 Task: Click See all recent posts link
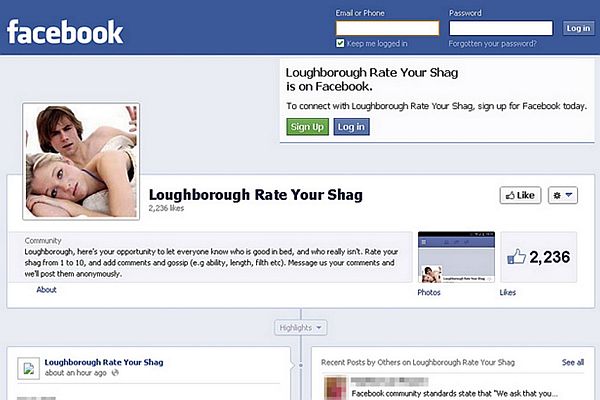click(x=573, y=362)
